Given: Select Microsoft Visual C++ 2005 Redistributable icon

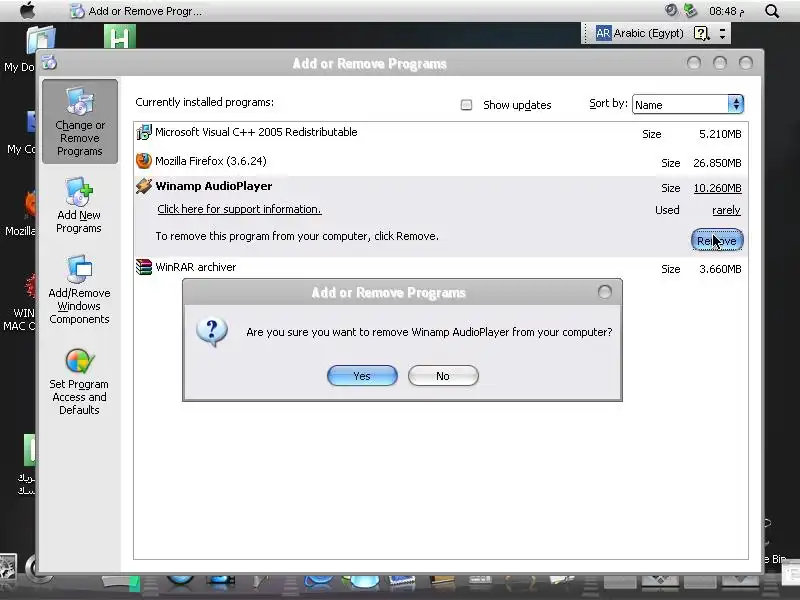Looking at the screenshot, I should point(144,132).
